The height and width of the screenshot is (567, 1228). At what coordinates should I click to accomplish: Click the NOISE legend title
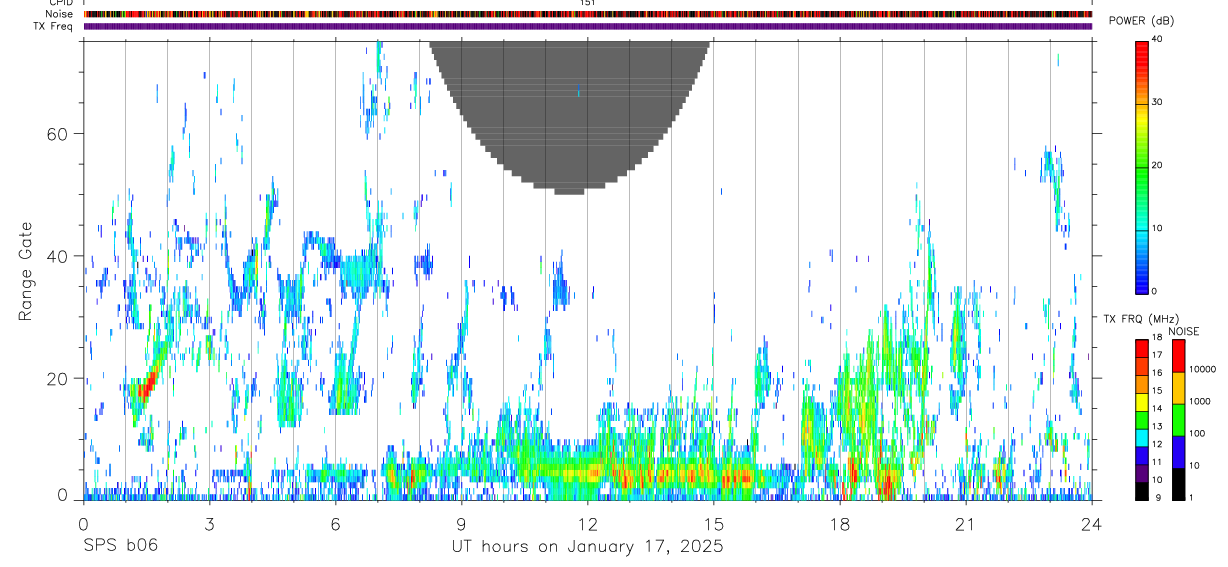click(x=1183, y=331)
